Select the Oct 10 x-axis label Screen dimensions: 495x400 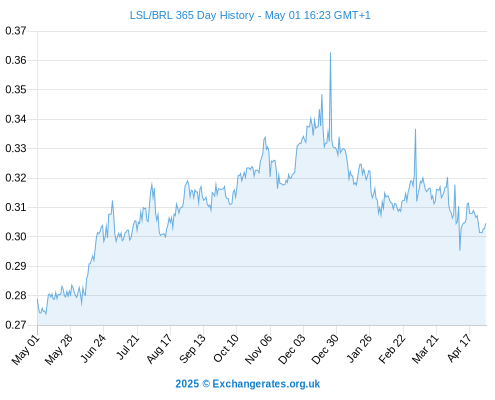tap(226, 349)
